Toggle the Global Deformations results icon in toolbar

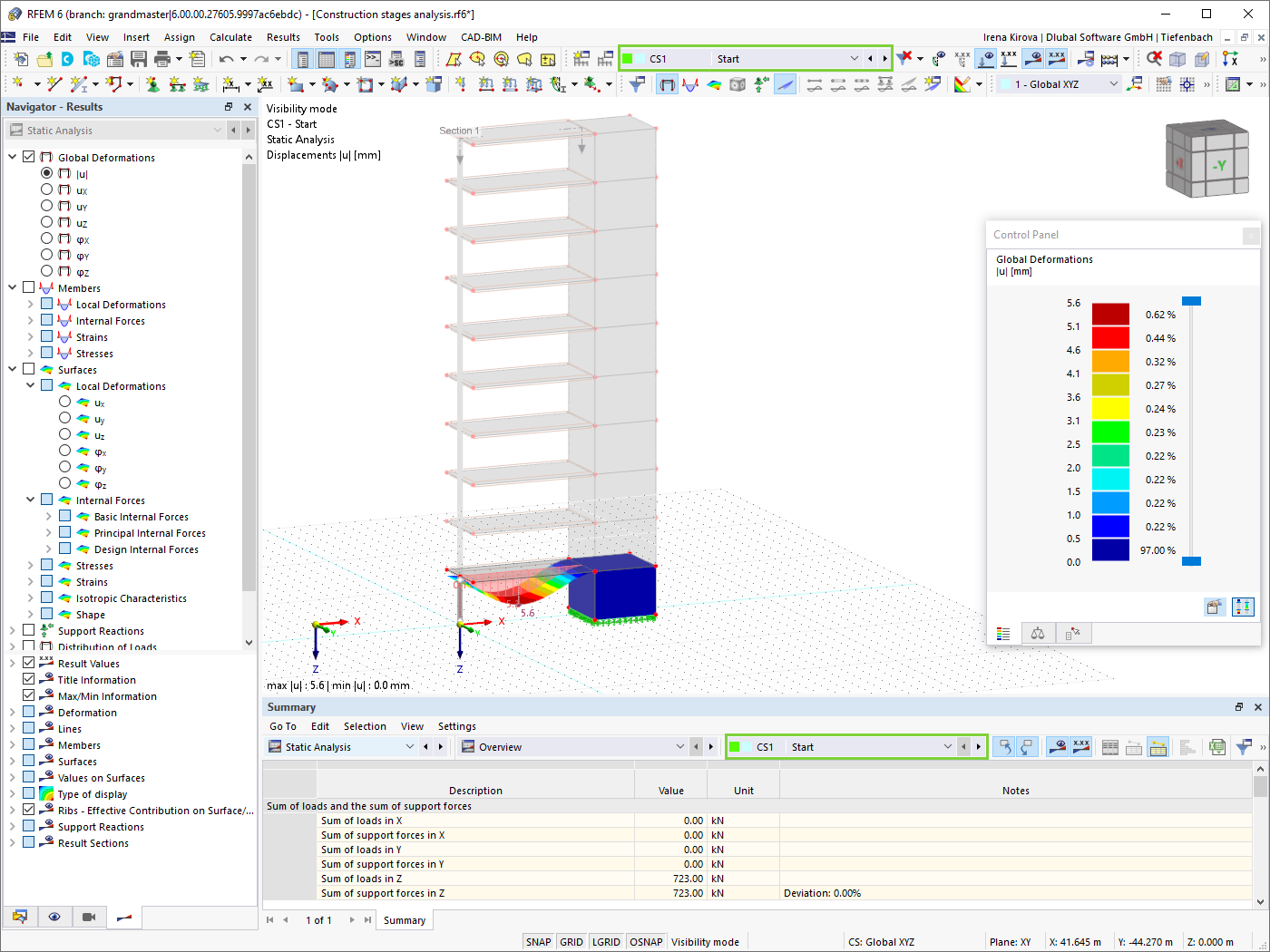coord(668,84)
